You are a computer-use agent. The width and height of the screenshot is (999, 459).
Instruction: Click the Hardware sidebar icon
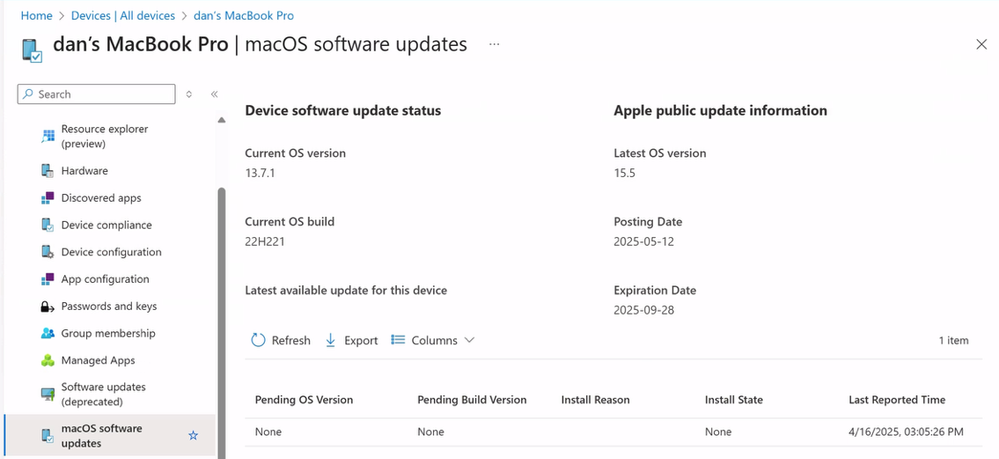coord(48,171)
